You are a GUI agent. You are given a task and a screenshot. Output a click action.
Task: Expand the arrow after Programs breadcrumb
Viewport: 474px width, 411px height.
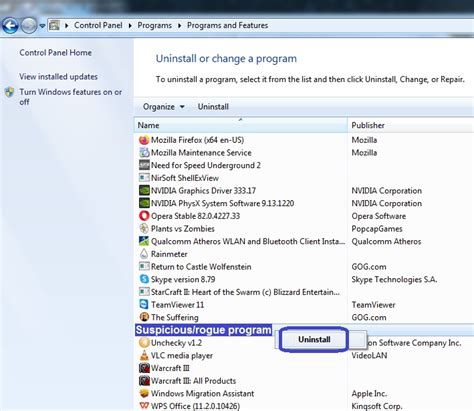click(179, 26)
